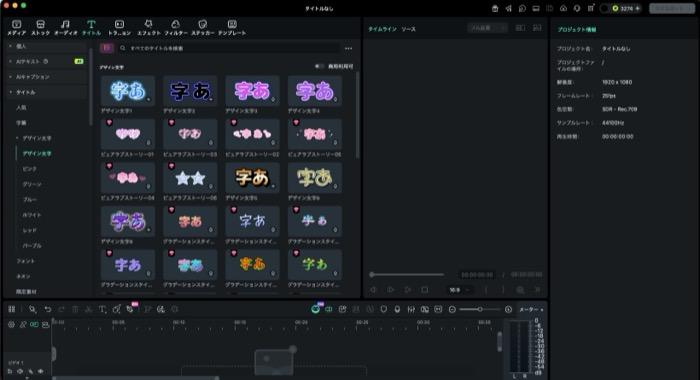
Task: Expand the AIキャプション sidebar section
Action: pos(47,77)
